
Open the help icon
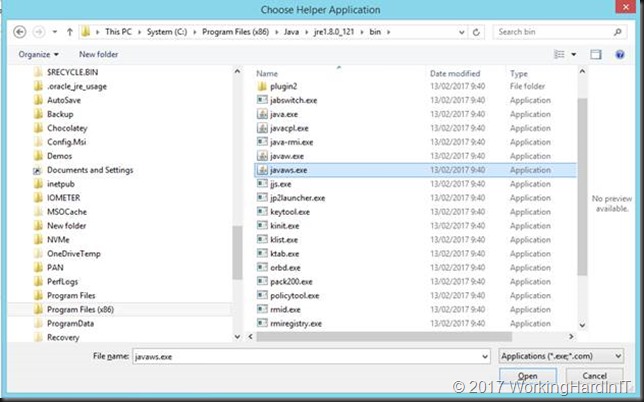coord(620,54)
